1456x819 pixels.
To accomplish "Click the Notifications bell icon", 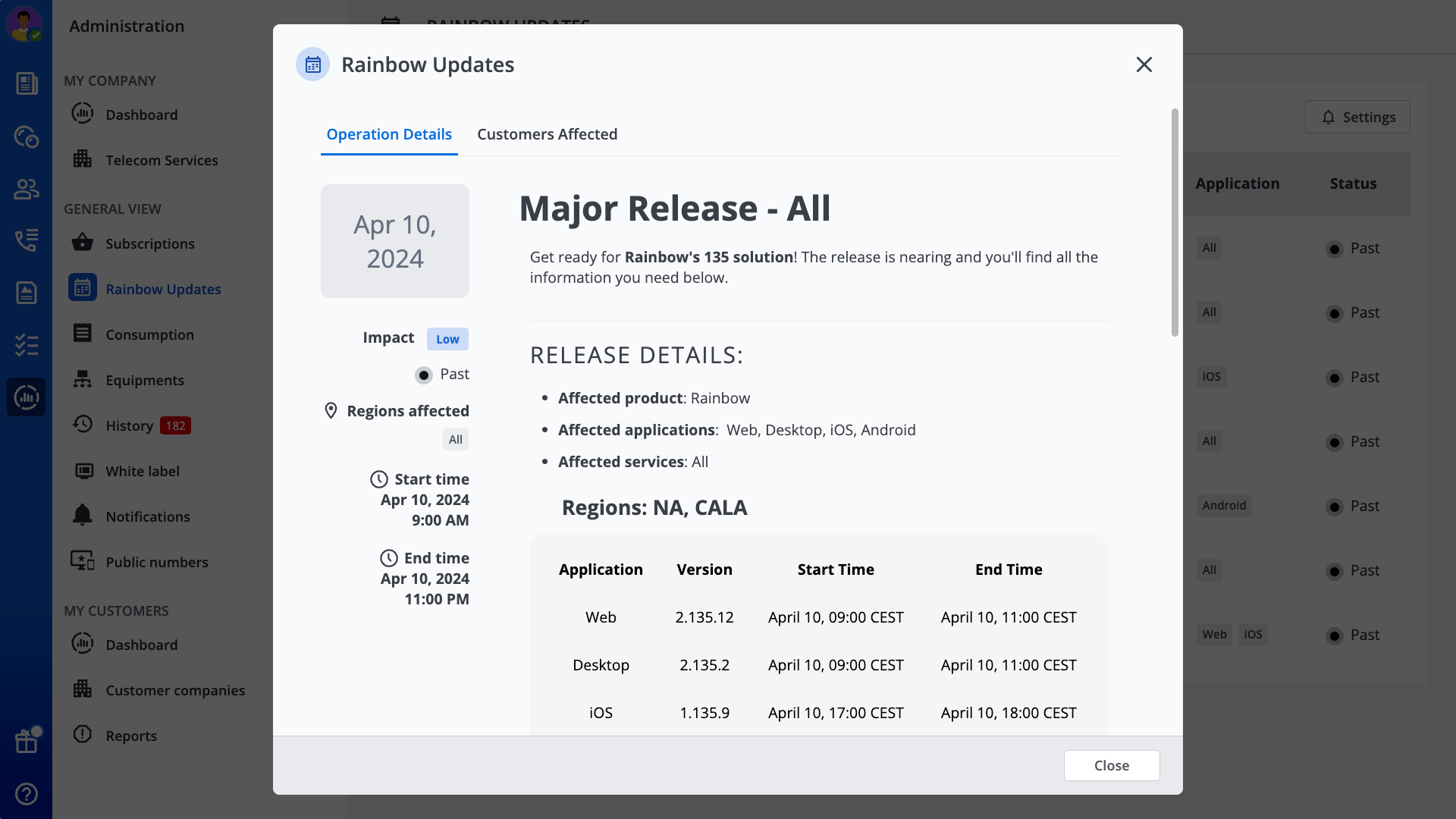I will coord(83,516).
